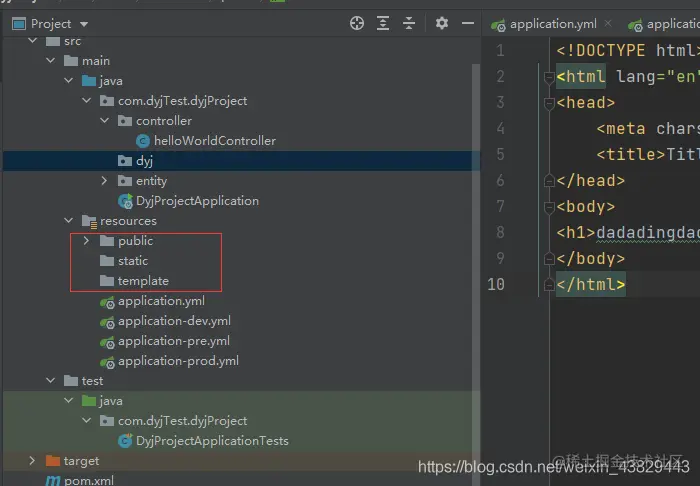Click the project tree vertical scrollbar
The height and width of the screenshot is (486, 700).
pyautogui.click(x=476, y=274)
